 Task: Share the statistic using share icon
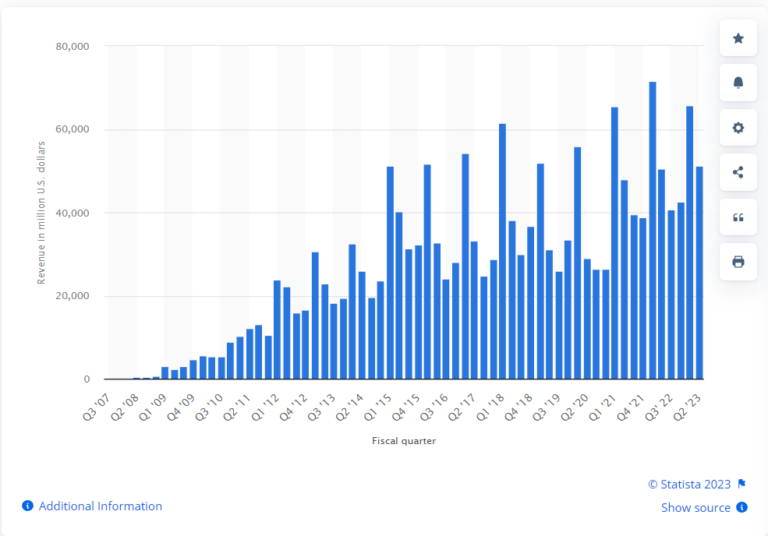738,172
